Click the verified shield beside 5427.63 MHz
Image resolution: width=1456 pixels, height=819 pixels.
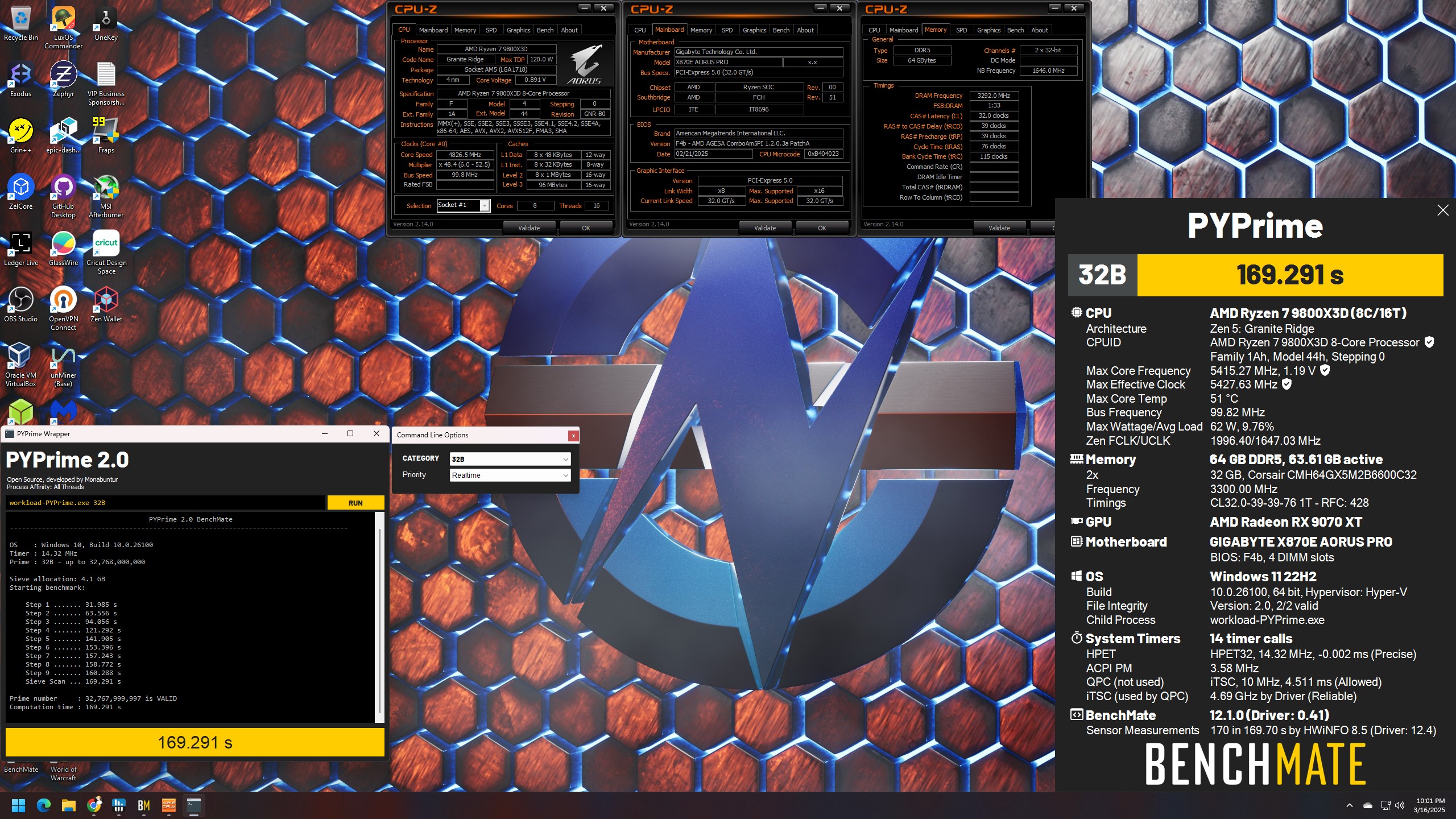coord(1287,384)
